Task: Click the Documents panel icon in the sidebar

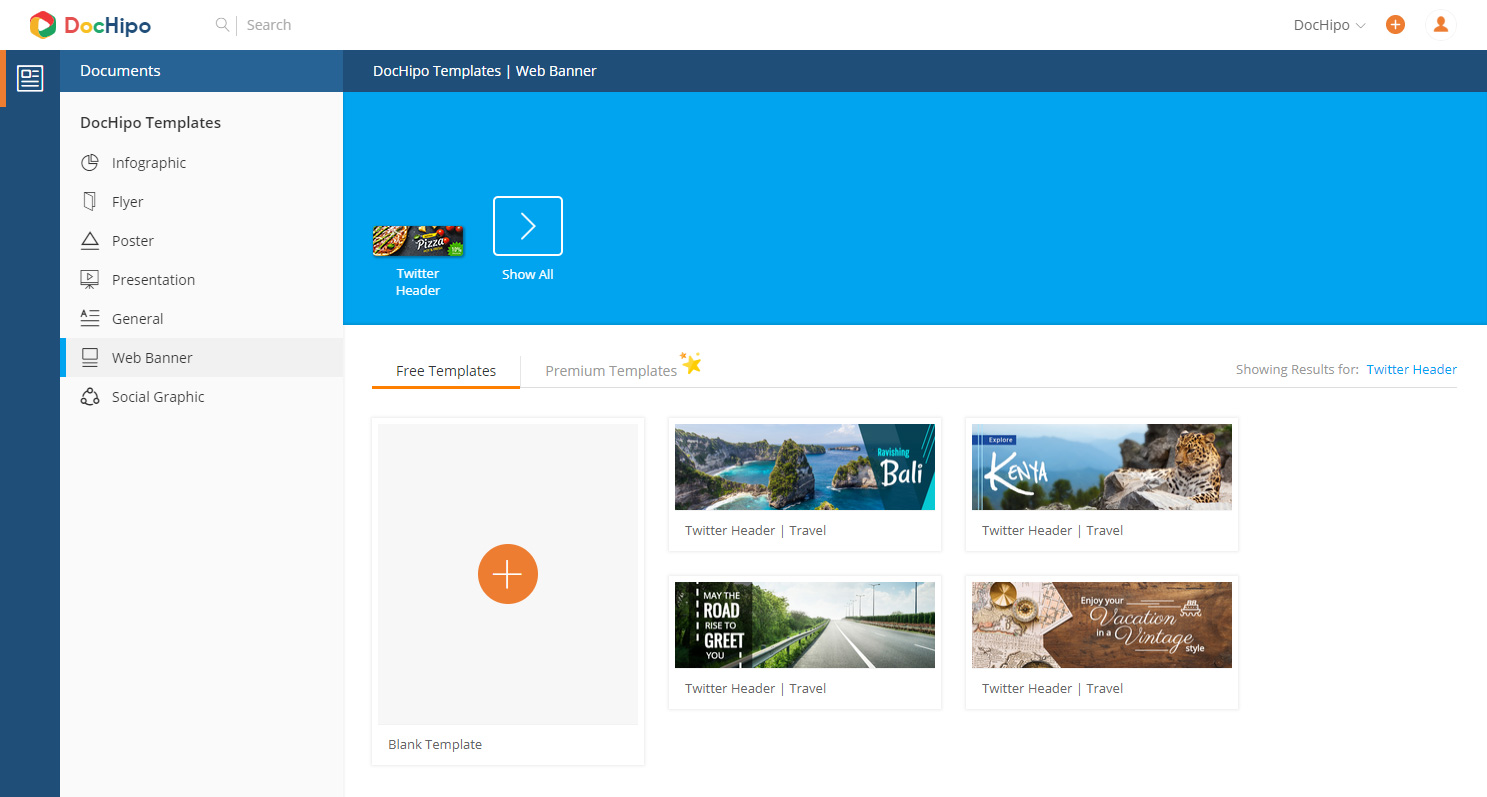Action: point(30,77)
